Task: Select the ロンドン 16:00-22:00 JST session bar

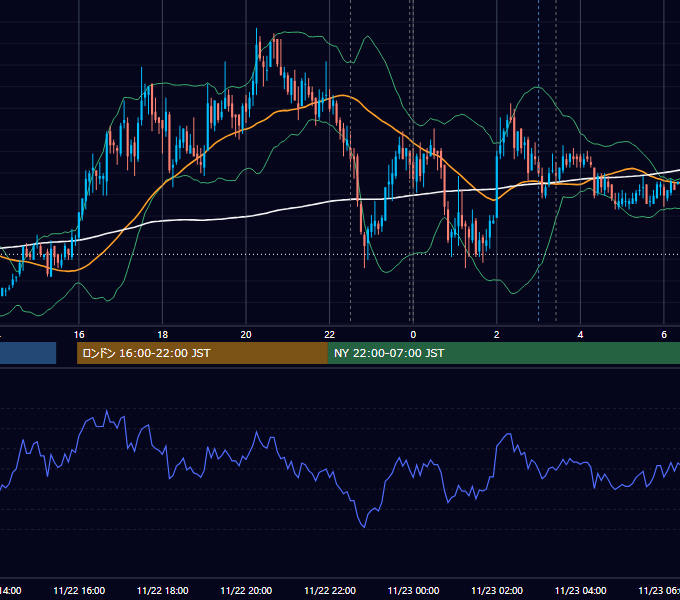Action: (x=202, y=353)
